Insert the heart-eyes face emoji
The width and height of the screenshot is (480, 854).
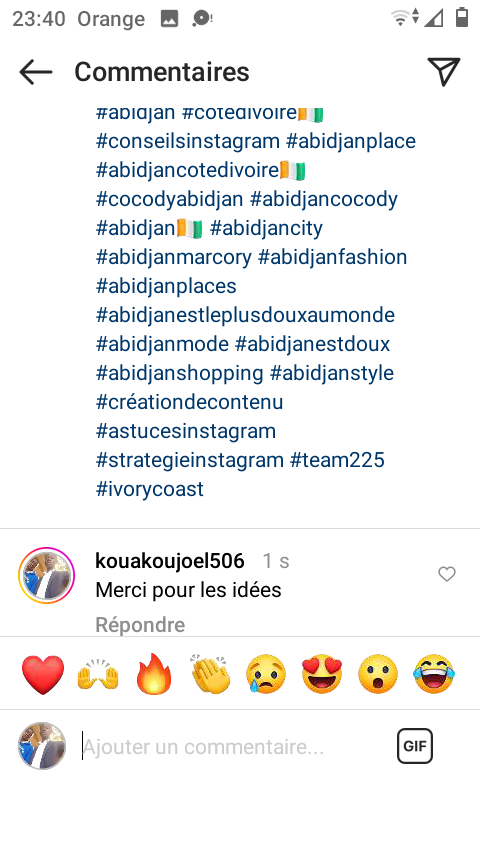tap(322, 674)
